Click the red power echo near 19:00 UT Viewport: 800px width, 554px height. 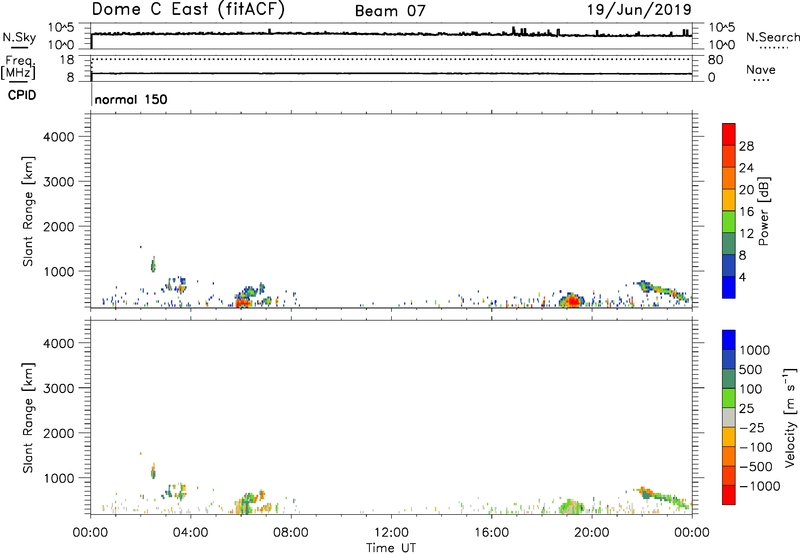(572, 300)
